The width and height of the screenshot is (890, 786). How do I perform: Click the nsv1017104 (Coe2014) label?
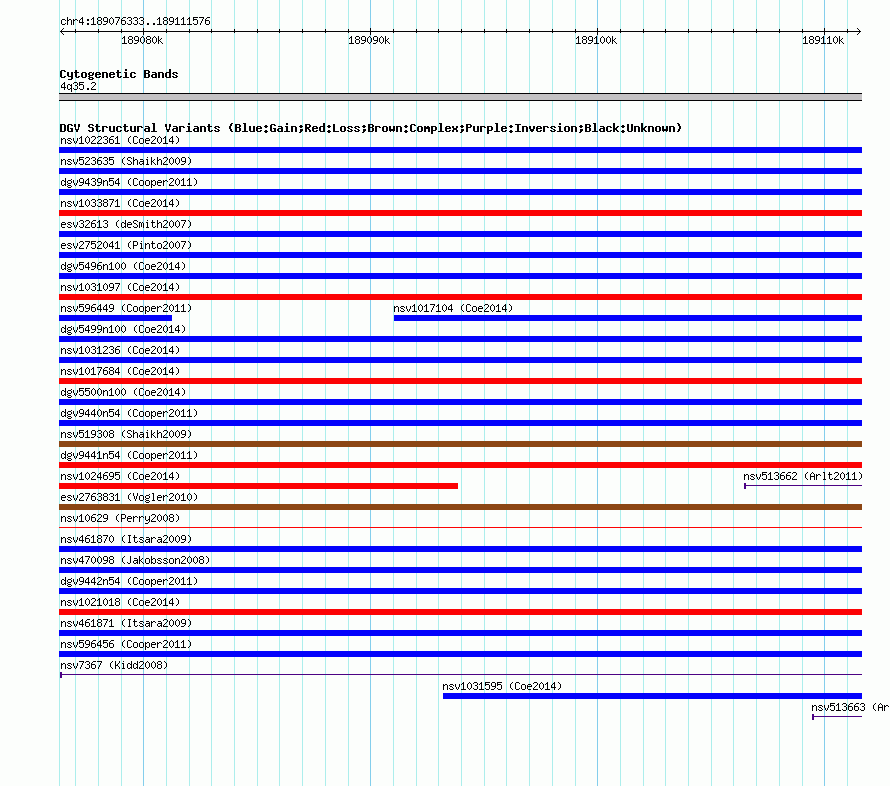click(x=453, y=308)
